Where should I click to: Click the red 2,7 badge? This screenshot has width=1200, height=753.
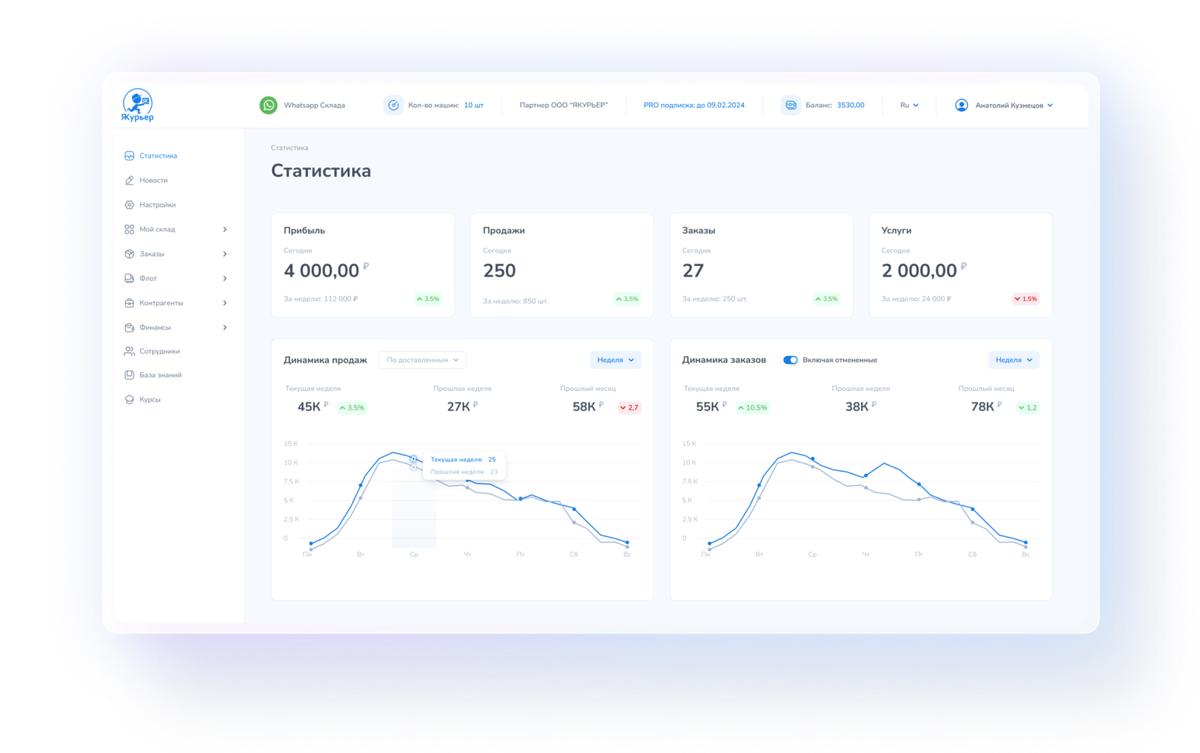tap(629, 408)
